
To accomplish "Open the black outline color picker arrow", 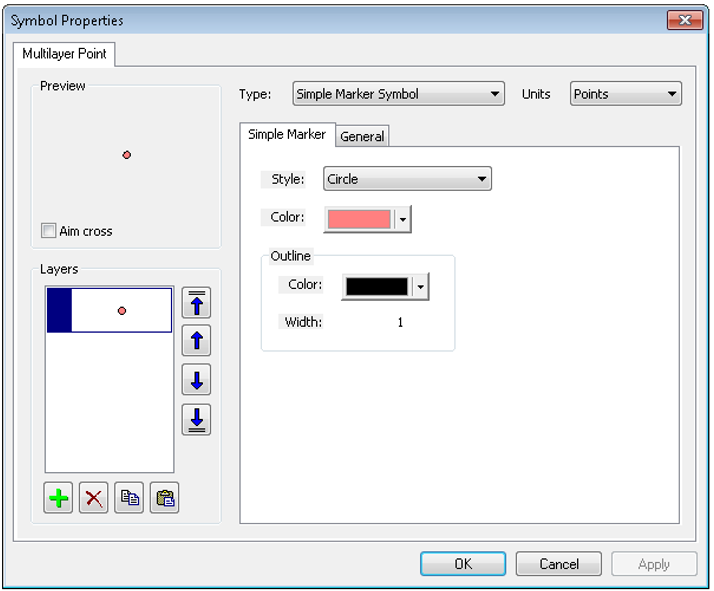I will coord(421,287).
